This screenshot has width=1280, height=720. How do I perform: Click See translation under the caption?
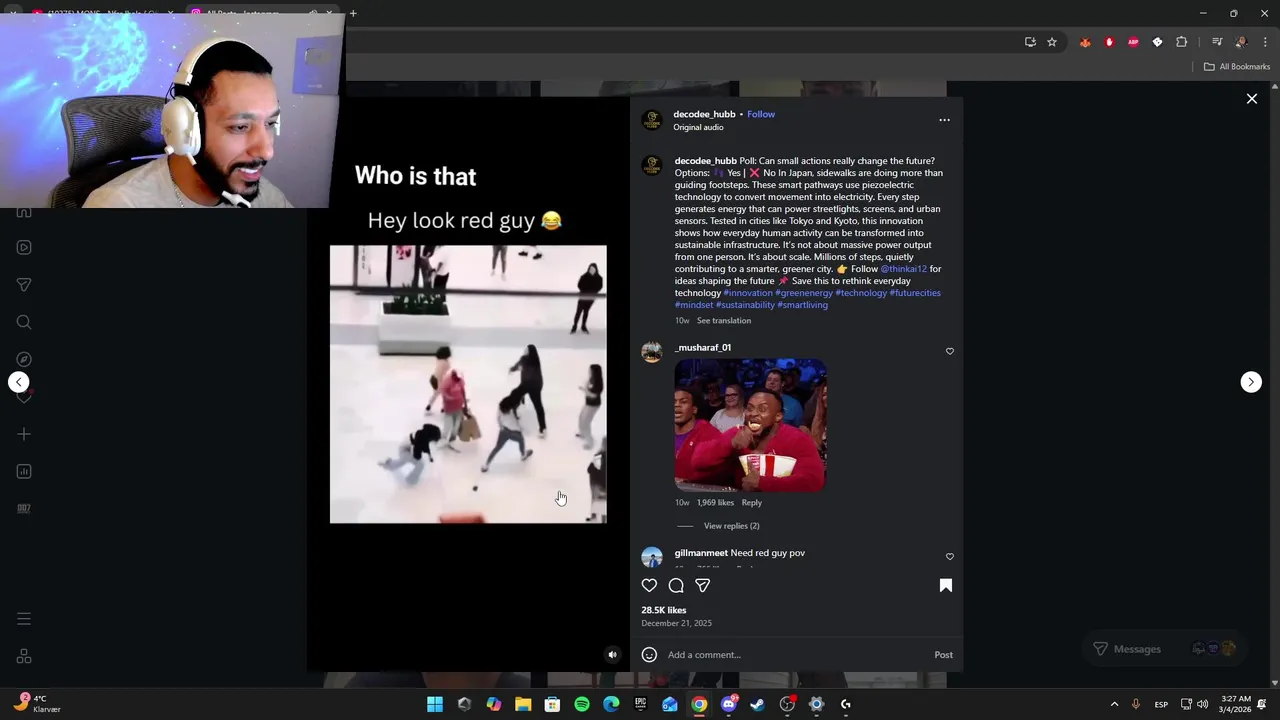click(724, 321)
